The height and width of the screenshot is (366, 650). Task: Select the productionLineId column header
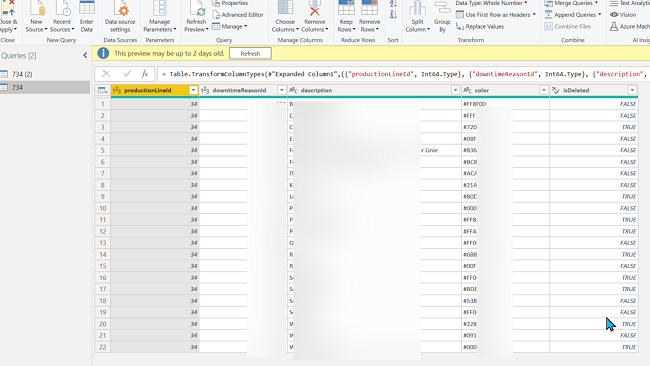tap(155, 90)
